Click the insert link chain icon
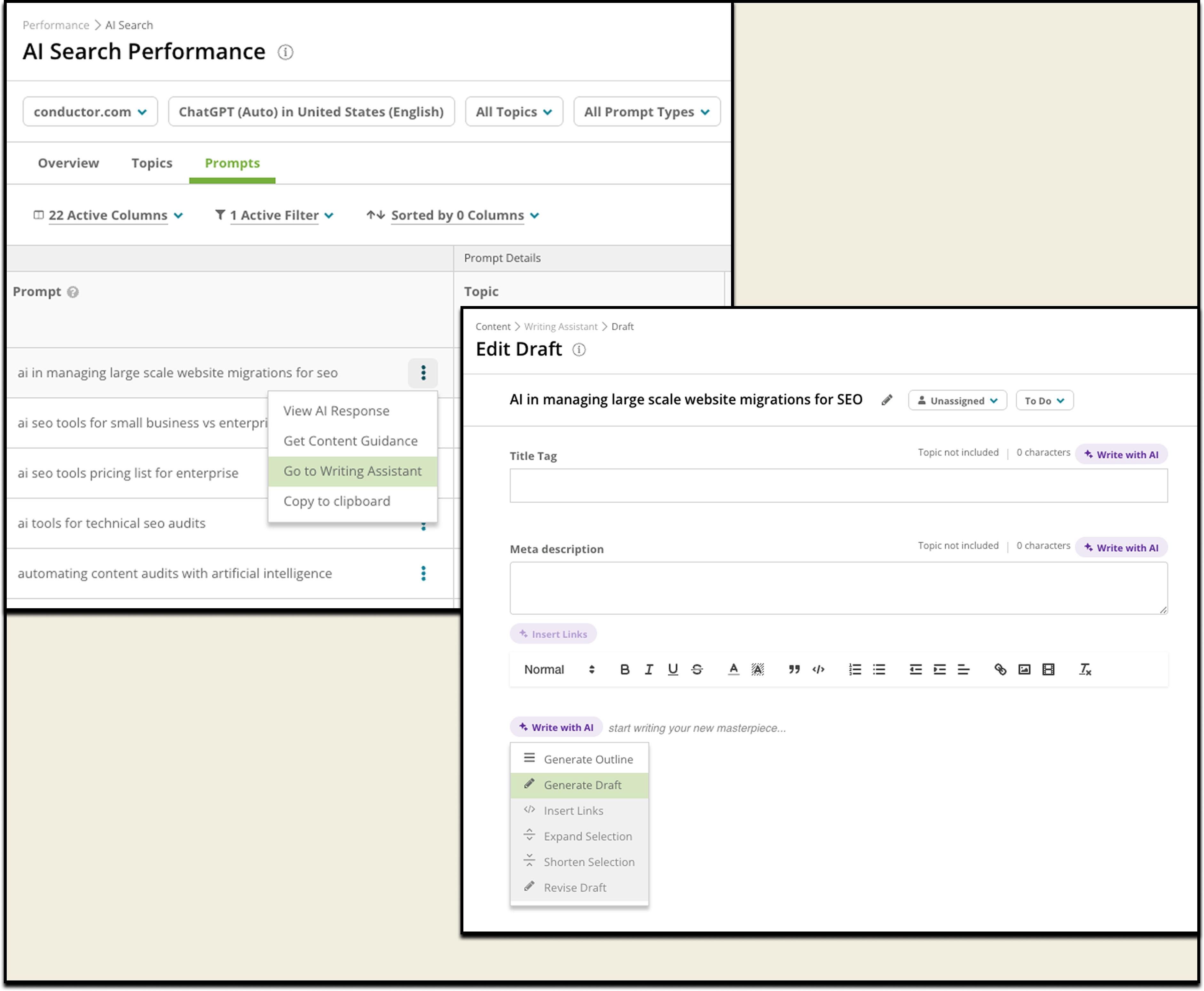The image size is (1204, 991). click(x=1000, y=669)
